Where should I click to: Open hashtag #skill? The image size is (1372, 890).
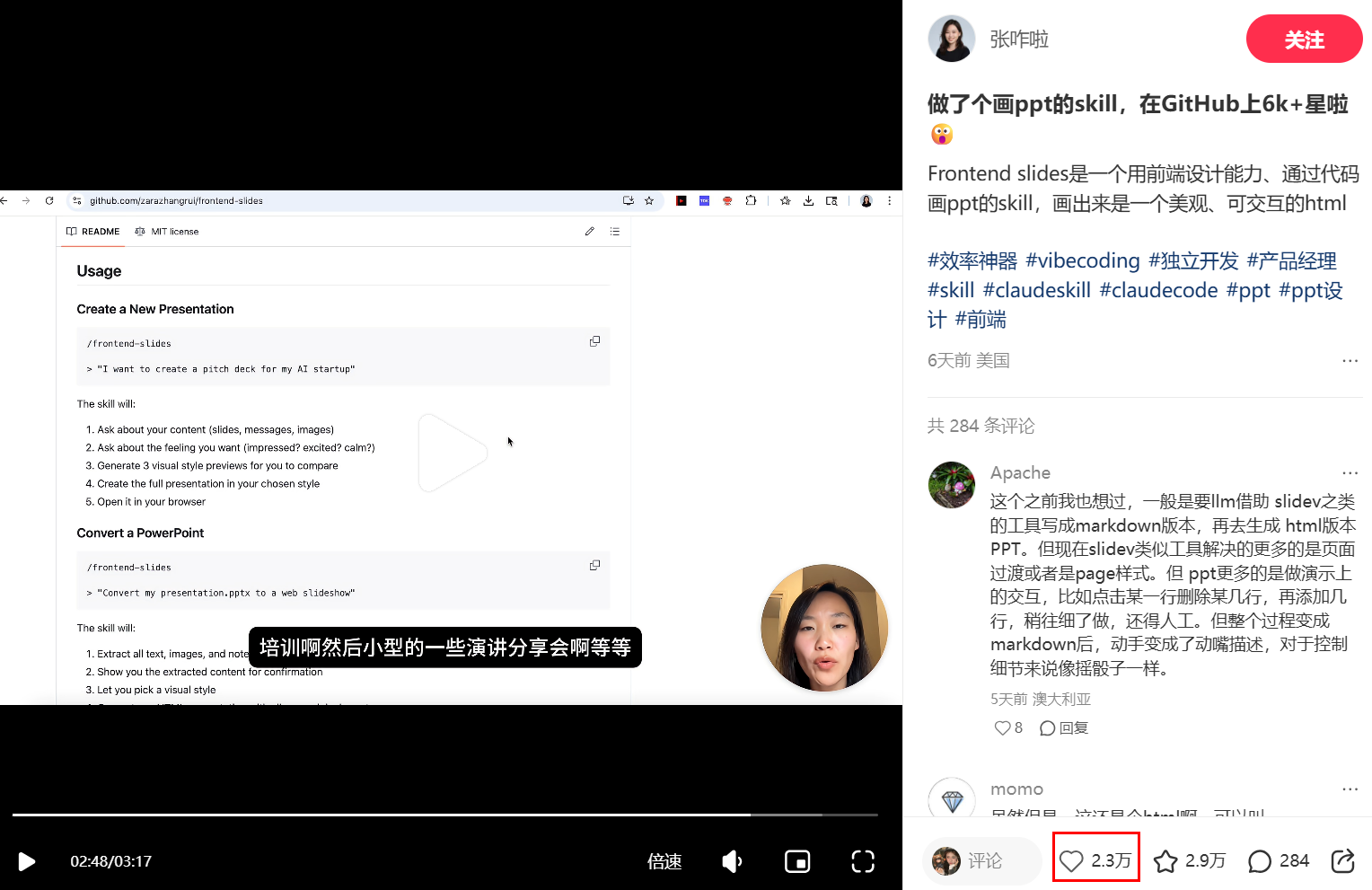pyautogui.click(x=951, y=290)
